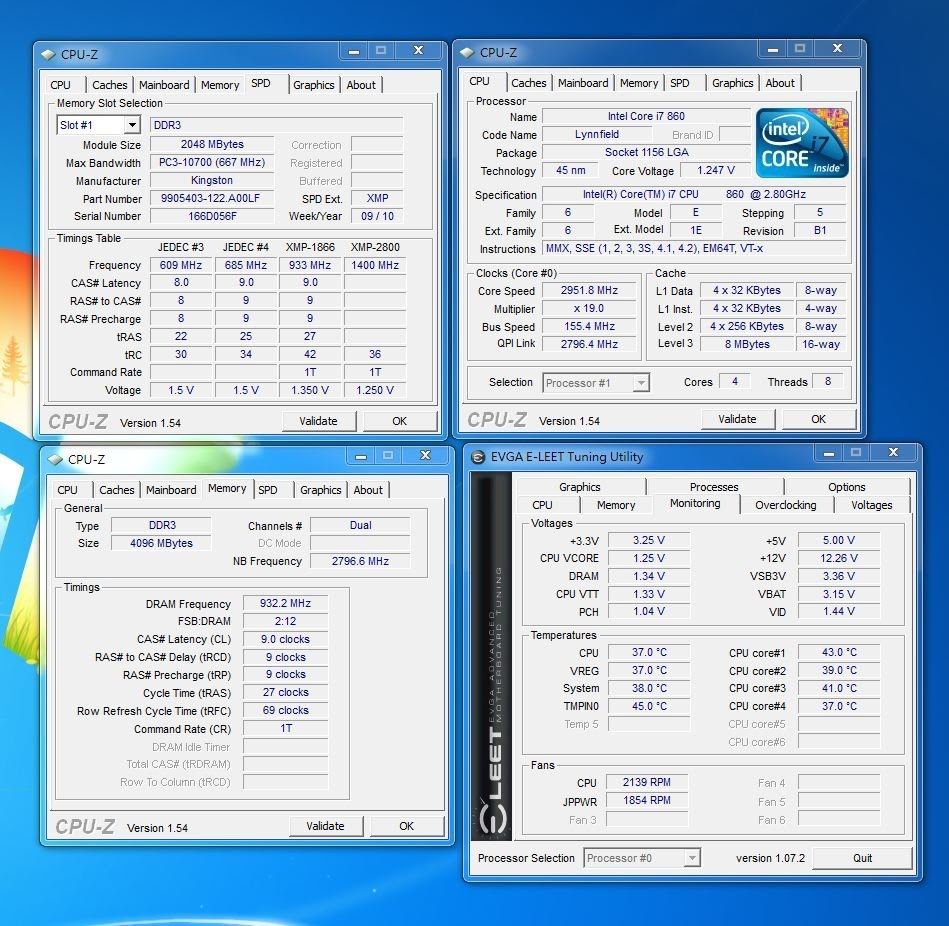Image resolution: width=949 pixels, height=926 pixels.
Task: Open Caches tab in SPD window
Action: (110, 85)
